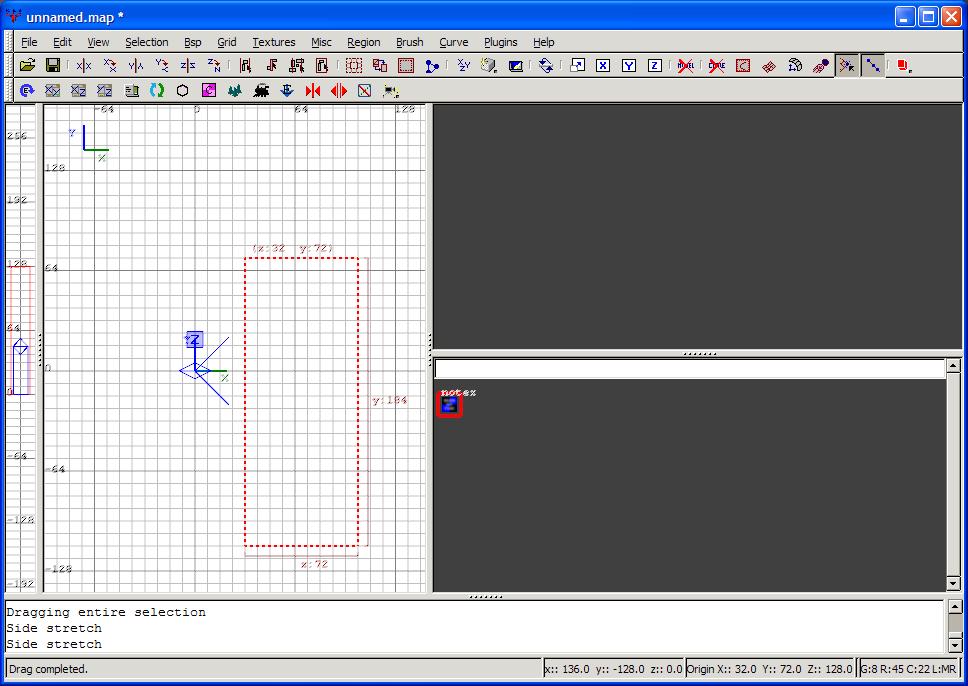Activate patch bend mode icon
968x686 pixels.
click(x=795, y=65)
